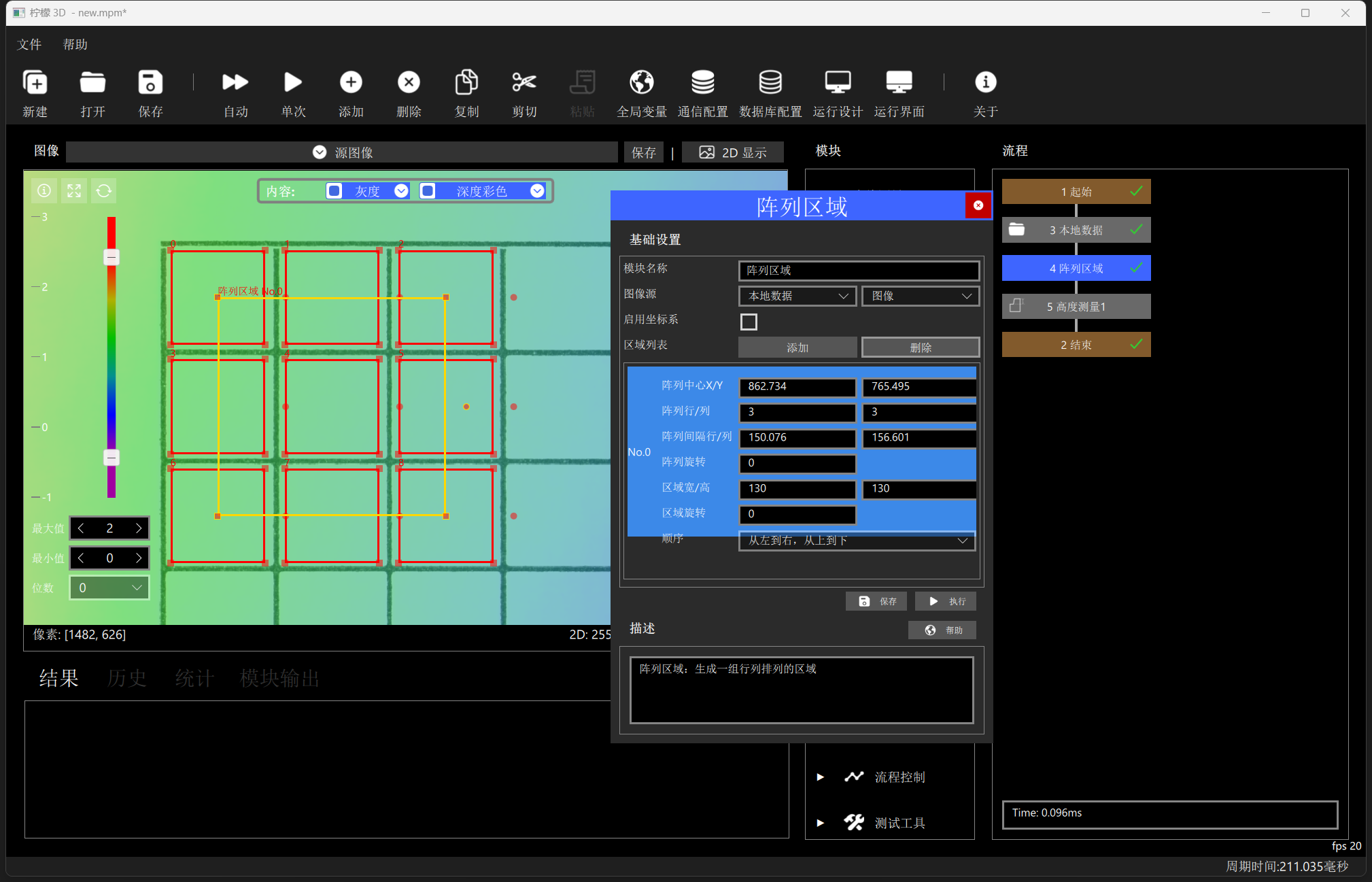Expand the 测试工具 module group
1372x882 pixels.
point(821,823)
